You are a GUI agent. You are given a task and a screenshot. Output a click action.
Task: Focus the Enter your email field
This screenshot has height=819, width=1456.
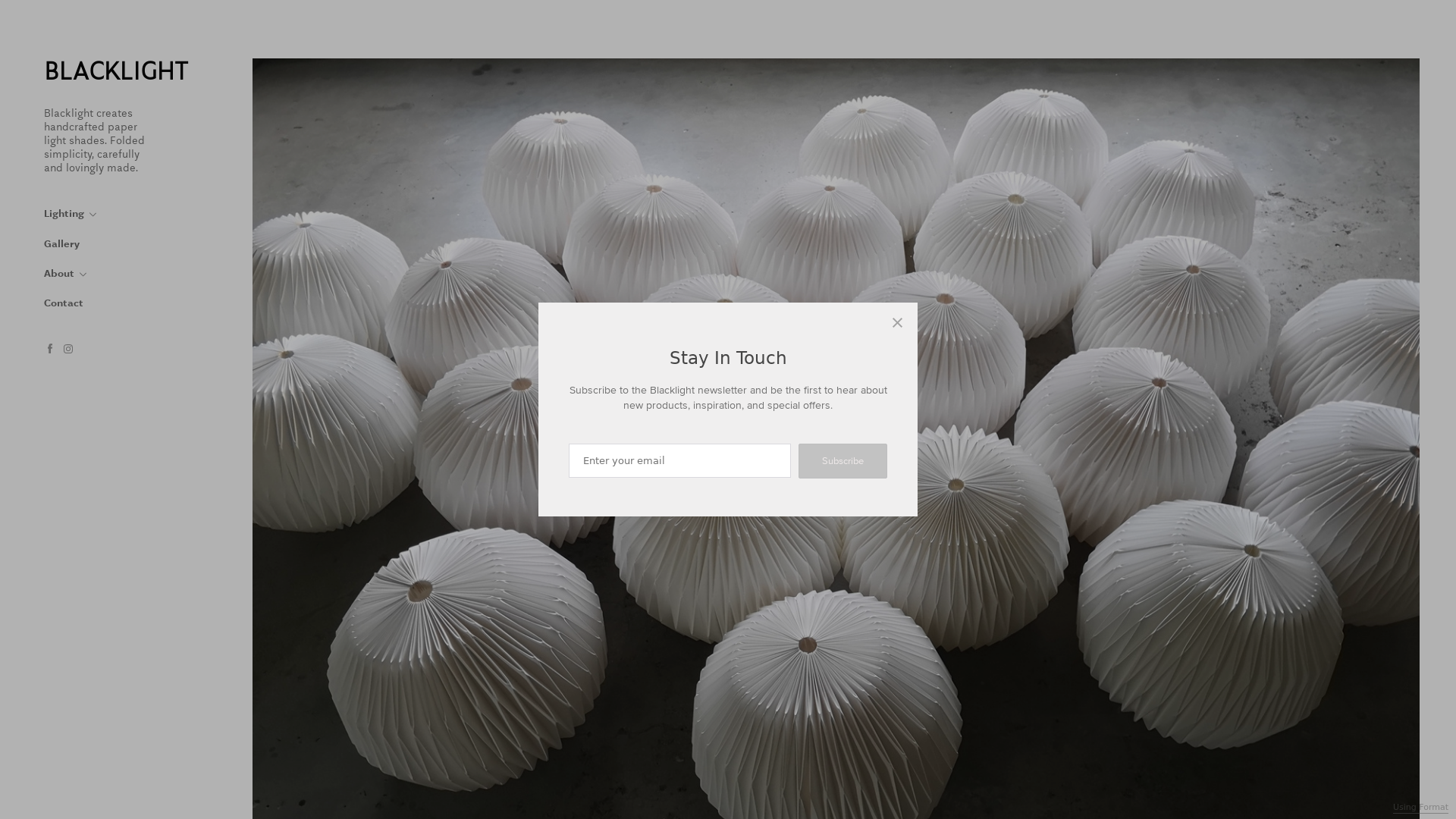679,460
